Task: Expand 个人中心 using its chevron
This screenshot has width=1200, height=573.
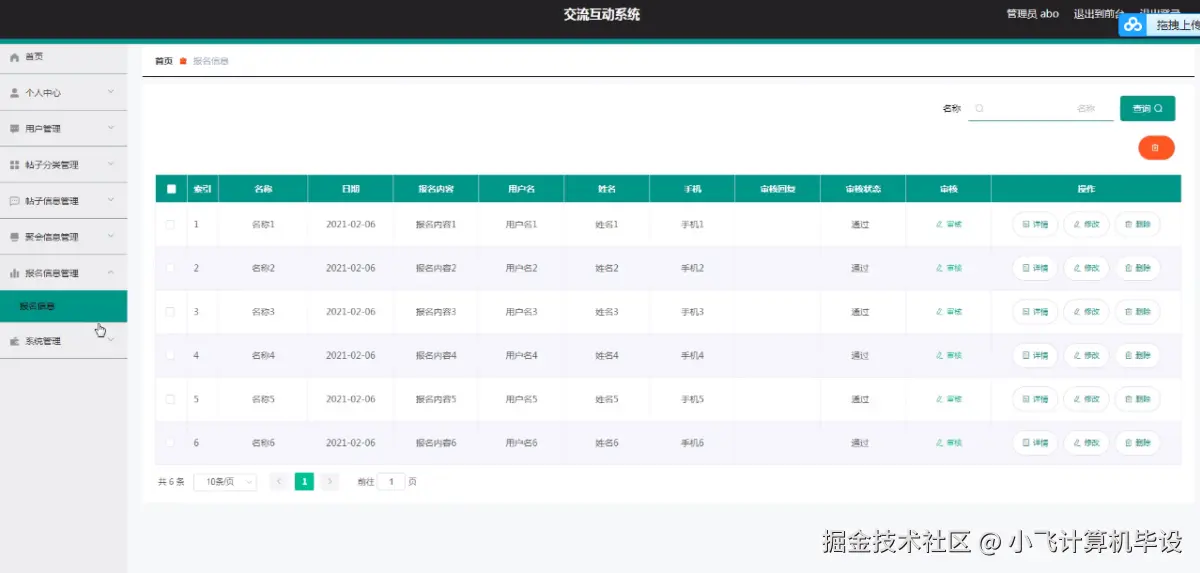Action: (111, 92)
